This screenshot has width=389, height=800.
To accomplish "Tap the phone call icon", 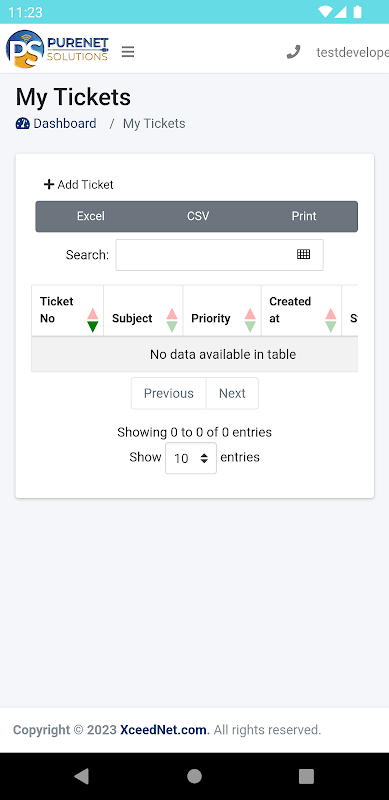I will pos(294,52).
